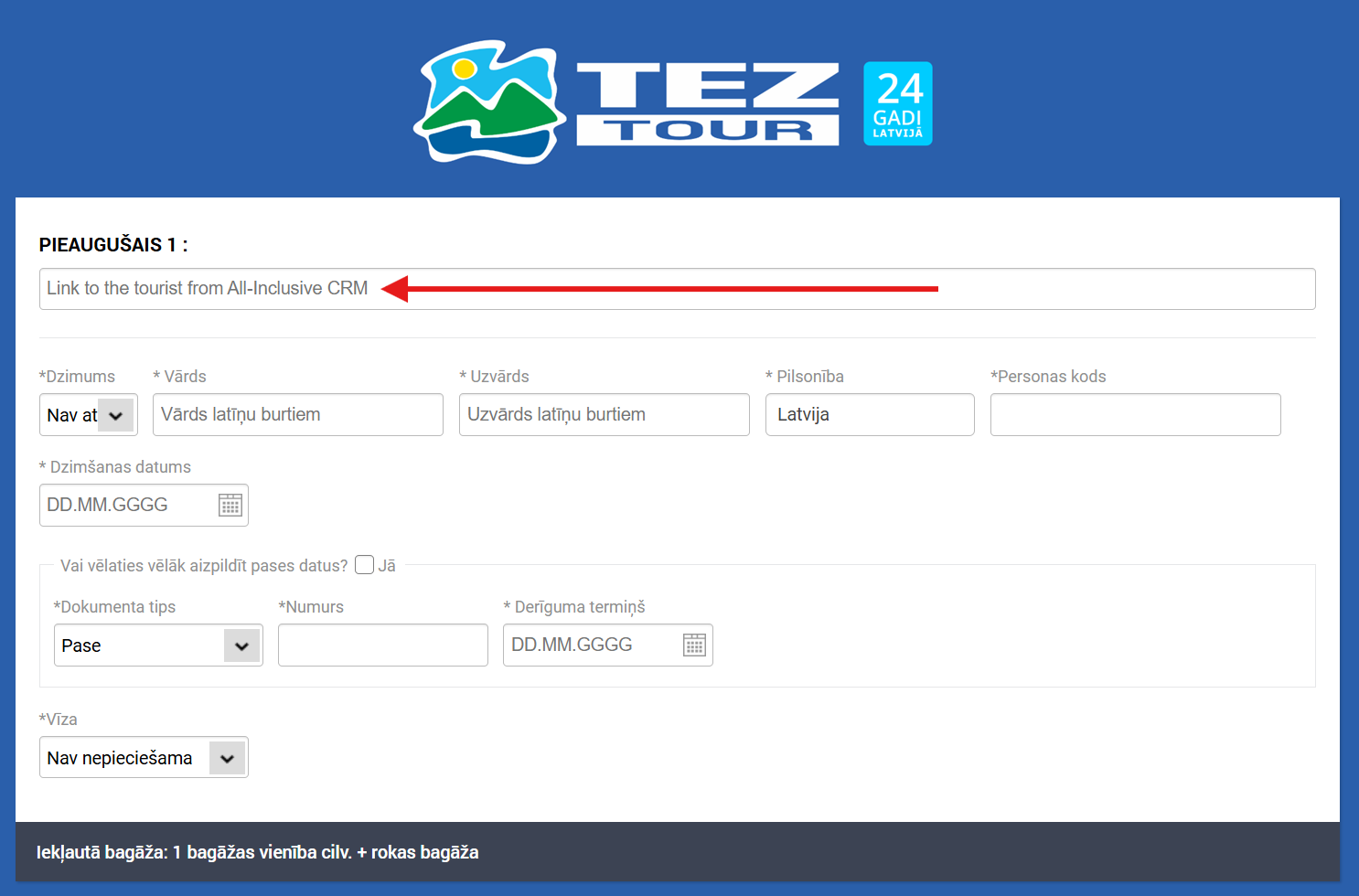
Task: Click the PIEAUGUŠAIS 1 heading
Action: tap(113, 245)
